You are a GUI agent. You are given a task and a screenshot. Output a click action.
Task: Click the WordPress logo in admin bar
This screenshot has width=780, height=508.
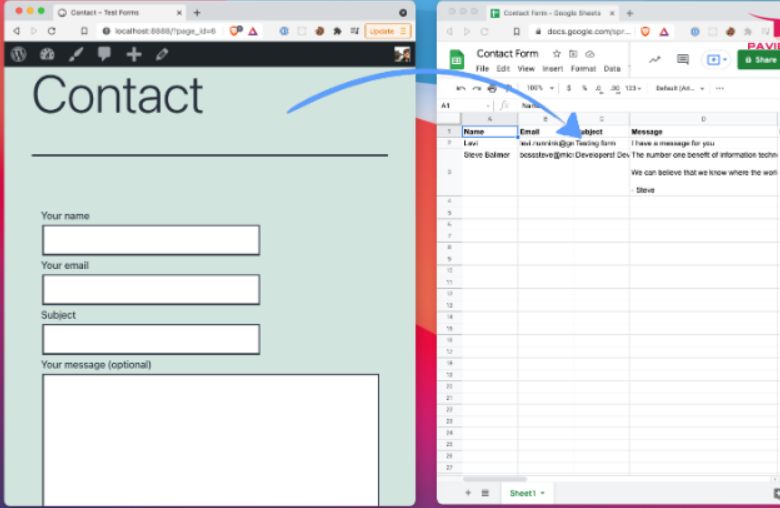(x=18, y=55)
